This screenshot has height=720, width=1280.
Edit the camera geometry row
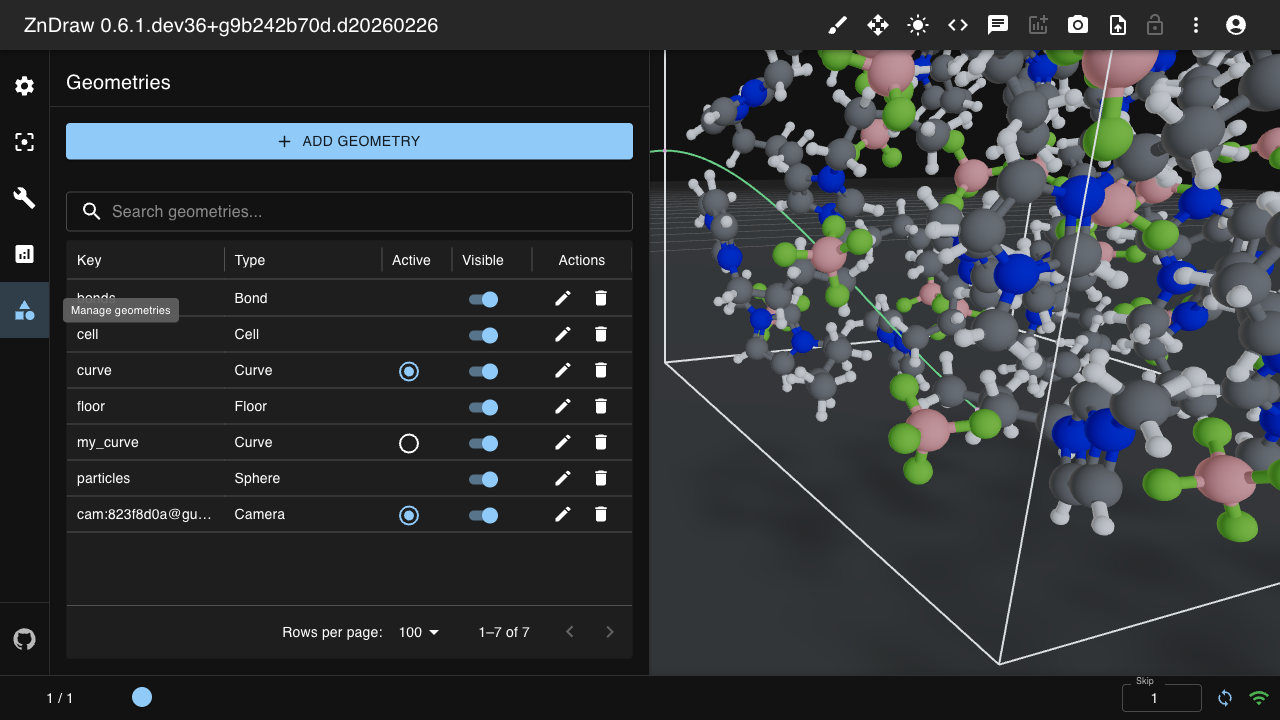click(563, 514)
